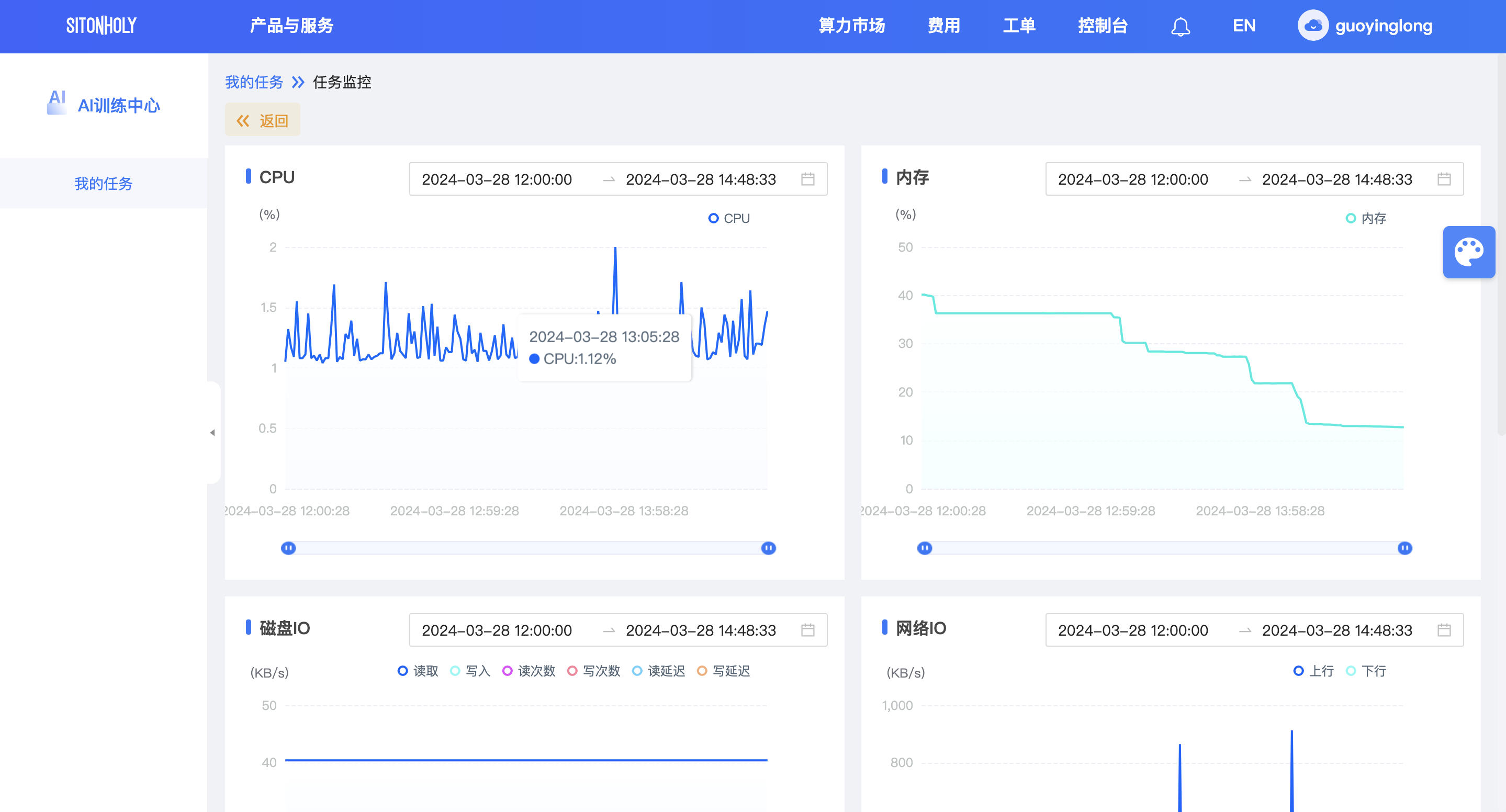The width and height of the screenshot is (1506, 812).
Task: Click the user avatar icon
Action: (1312, 26)
